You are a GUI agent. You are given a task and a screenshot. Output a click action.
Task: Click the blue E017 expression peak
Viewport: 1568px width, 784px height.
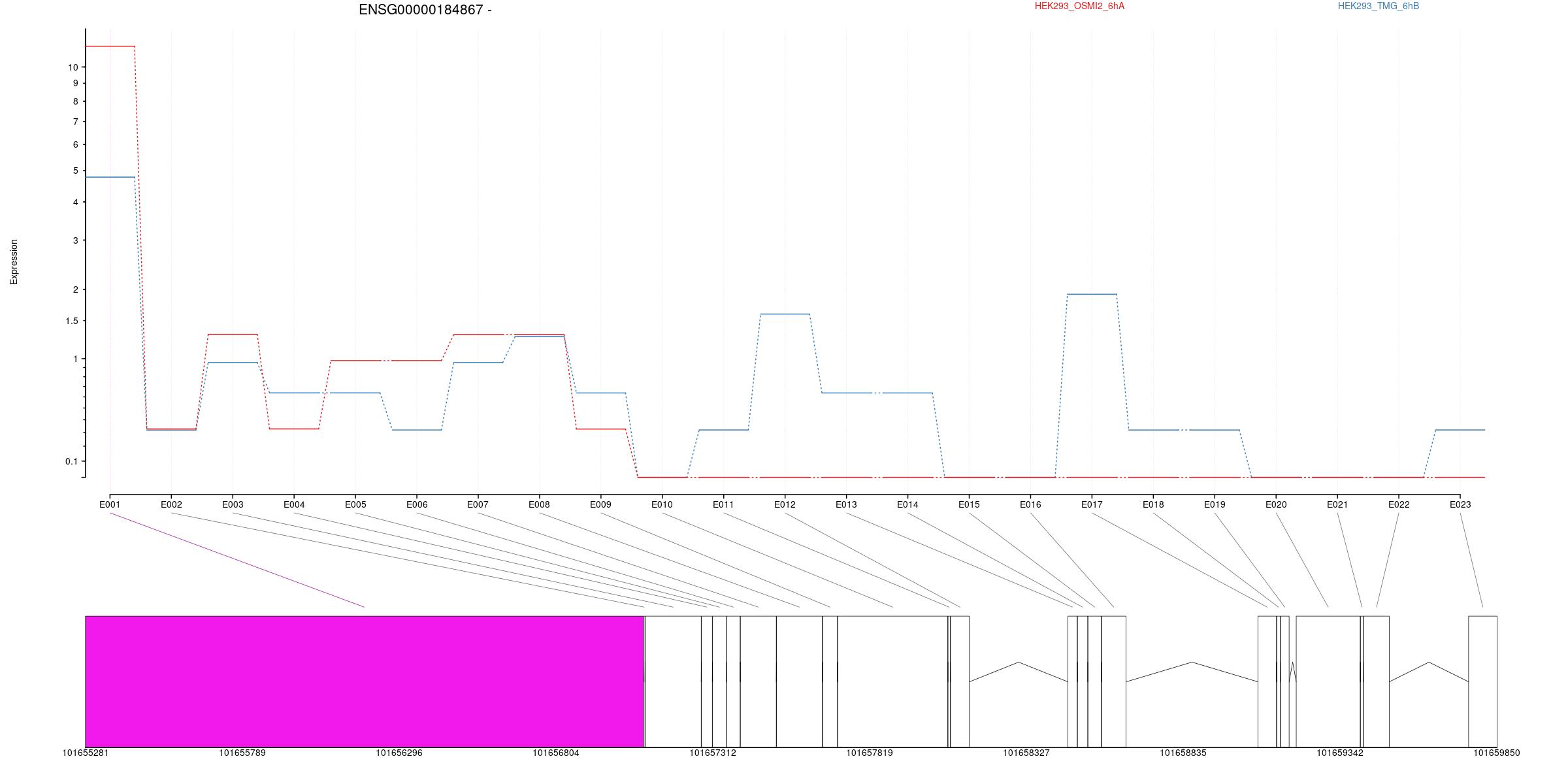click(x=1092, y=294)
